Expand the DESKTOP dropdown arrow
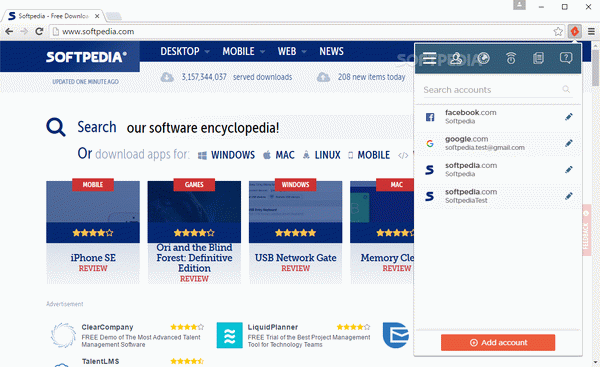Screen dimensions: 600x367 (207, 51)
